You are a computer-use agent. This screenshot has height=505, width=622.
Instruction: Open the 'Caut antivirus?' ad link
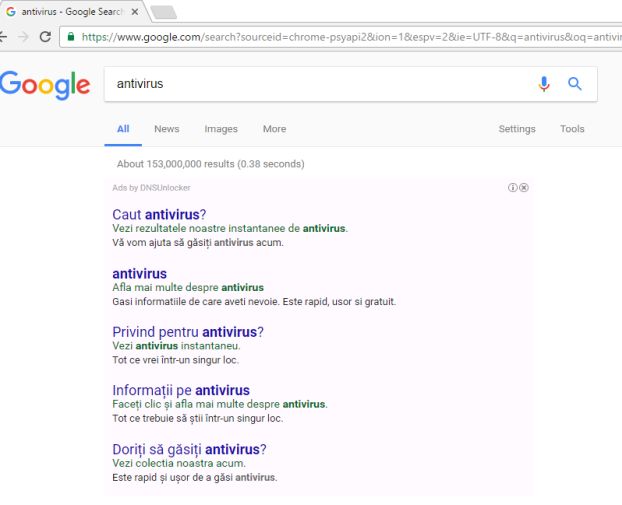point(159,215)
